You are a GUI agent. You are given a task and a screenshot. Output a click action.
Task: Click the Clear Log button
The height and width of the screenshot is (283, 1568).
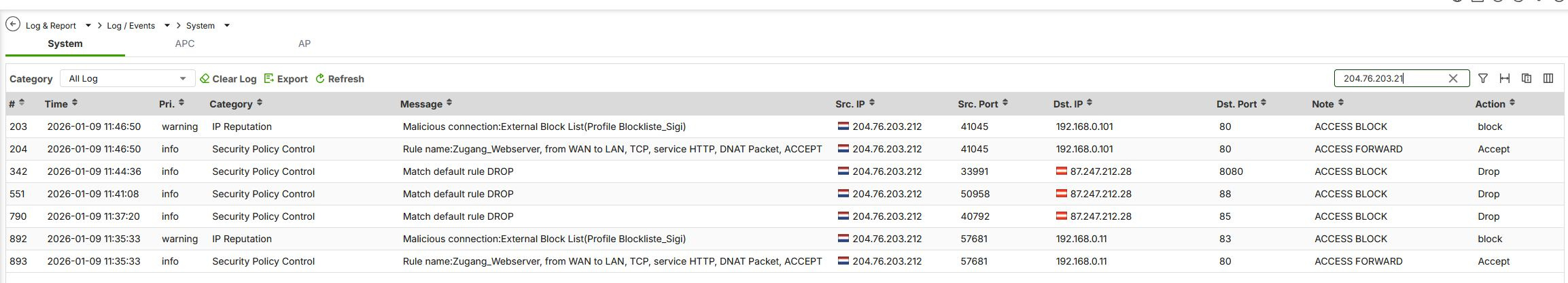(228, 79)
